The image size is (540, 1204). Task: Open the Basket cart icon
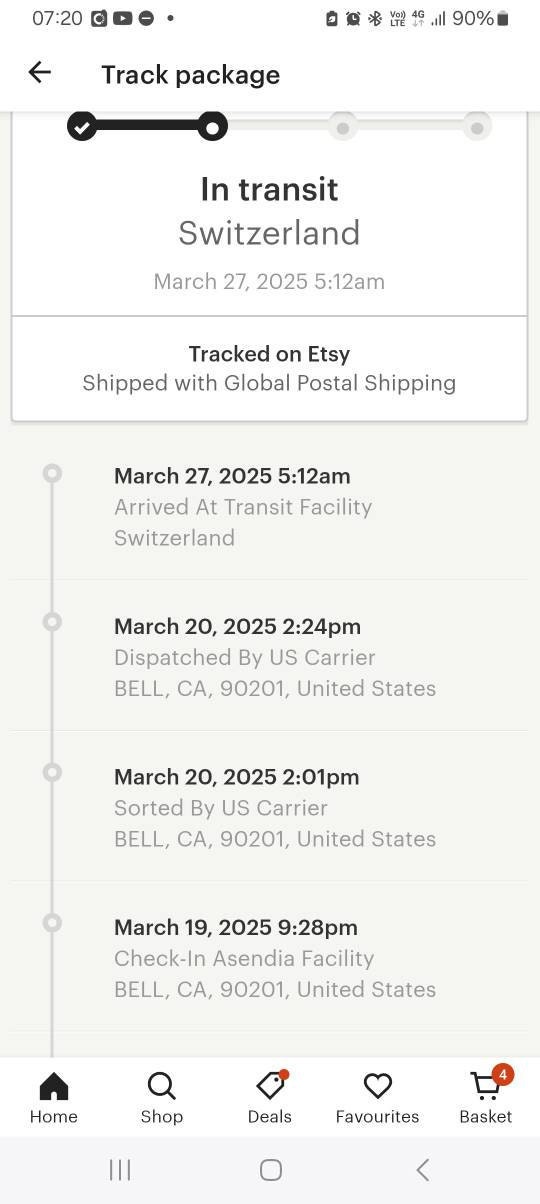pos(486,1086)
